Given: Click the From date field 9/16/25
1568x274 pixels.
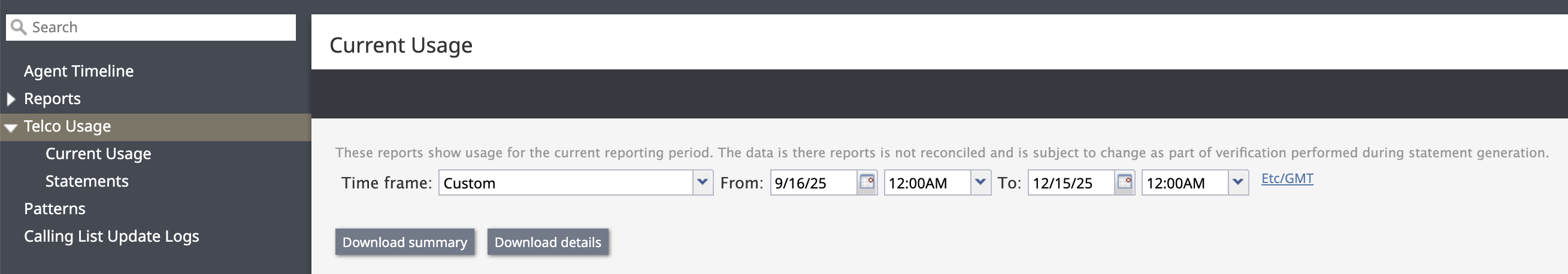Looking at the screenshot, I should pyautogui.click(x=813, y=183).
